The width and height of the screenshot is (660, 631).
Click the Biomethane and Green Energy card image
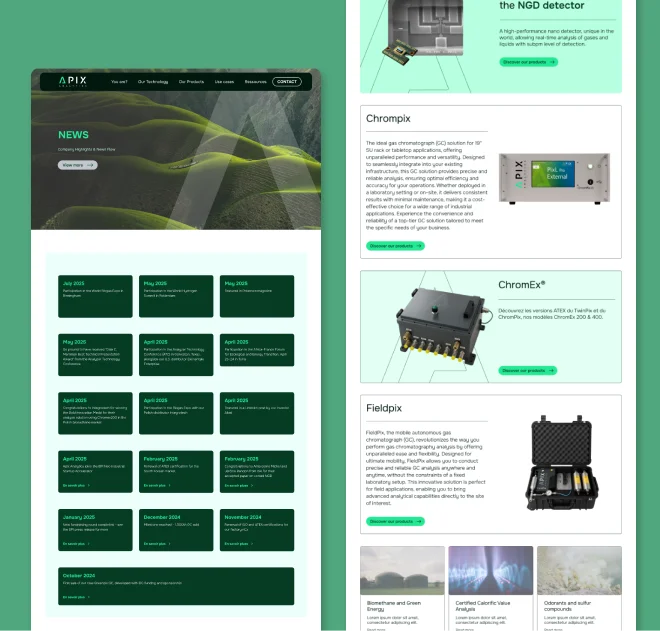(402, 570)
